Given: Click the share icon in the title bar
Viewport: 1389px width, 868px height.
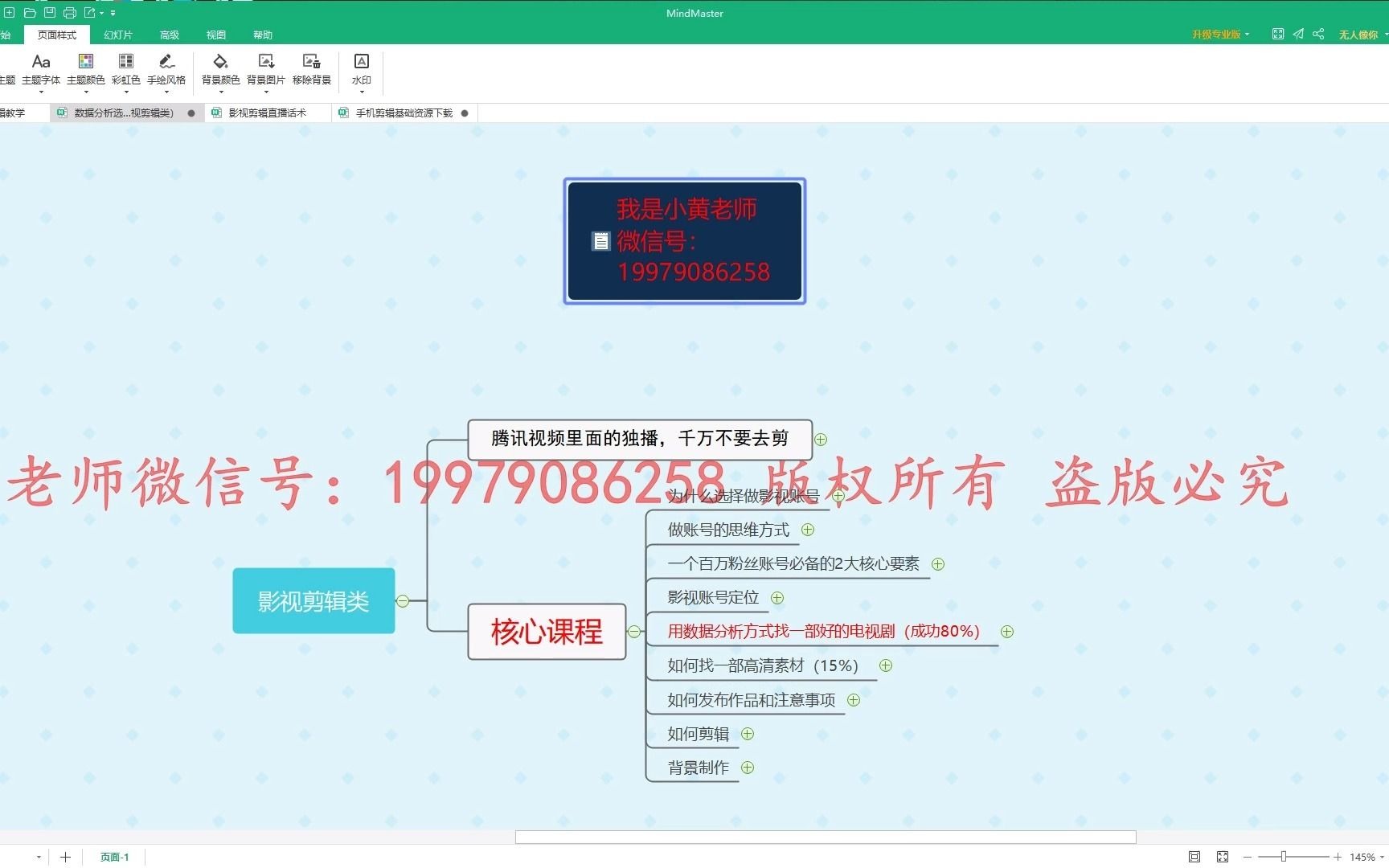Looking at the screenshot, I should [x=1318, y=34].
